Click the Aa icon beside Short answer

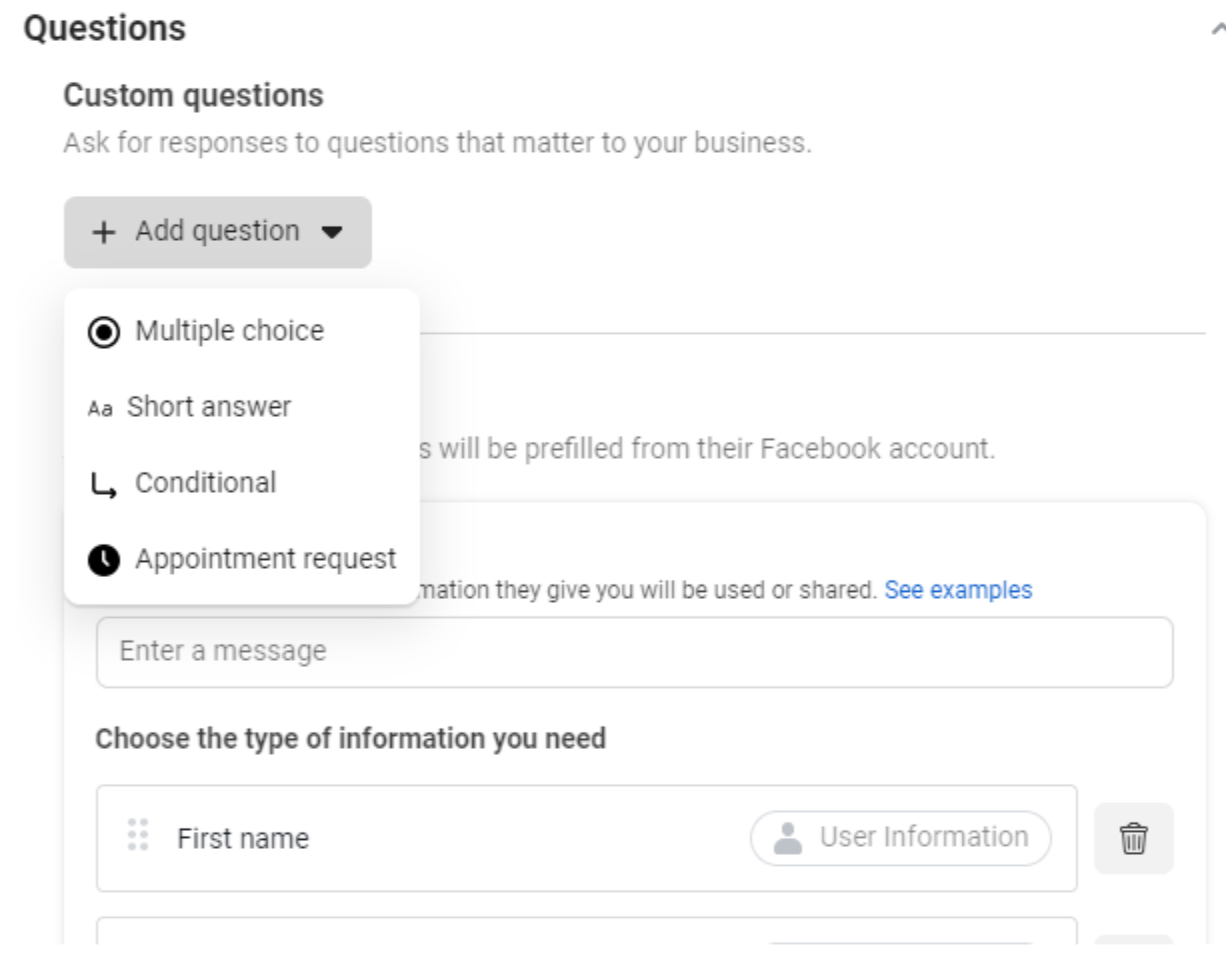[x=100, y=409]
